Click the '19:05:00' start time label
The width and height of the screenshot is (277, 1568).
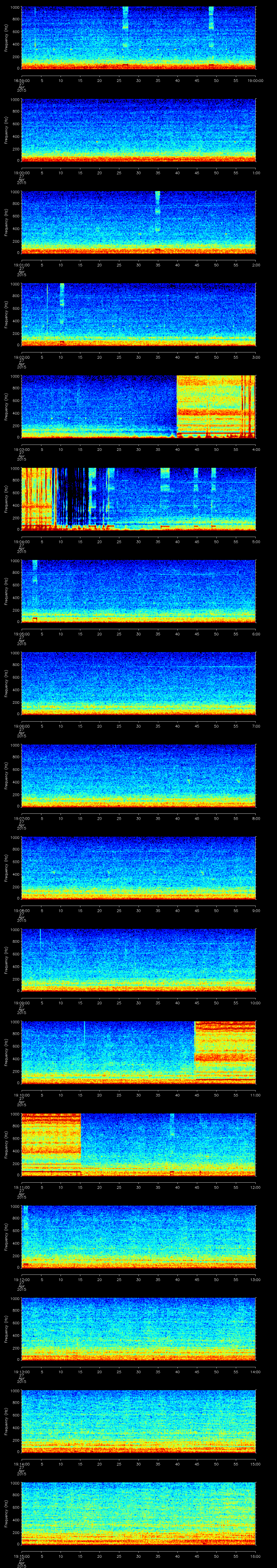pyautogui.click(x=21, y=634)
